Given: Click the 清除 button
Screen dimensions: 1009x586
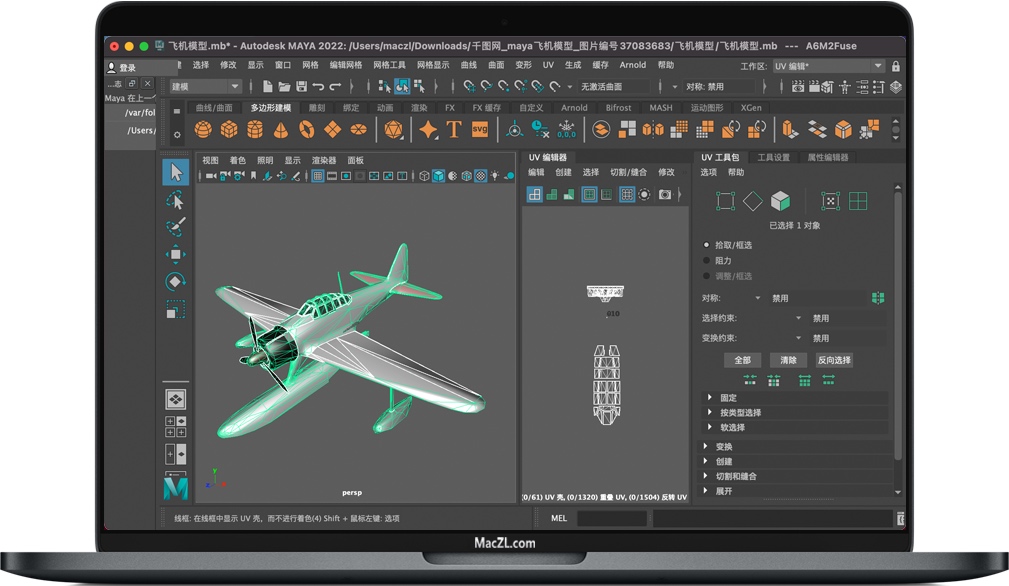Looking at the screenshot, I should point(788,360).
